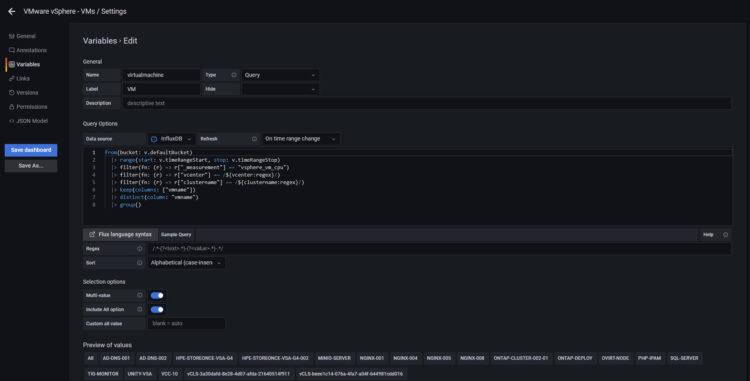This screenshot has height=381, width=750.
Task: Click the HPE-STOREONCE-VSA-04 preview value
Action: pyautogui.click(x=204, y=358)
